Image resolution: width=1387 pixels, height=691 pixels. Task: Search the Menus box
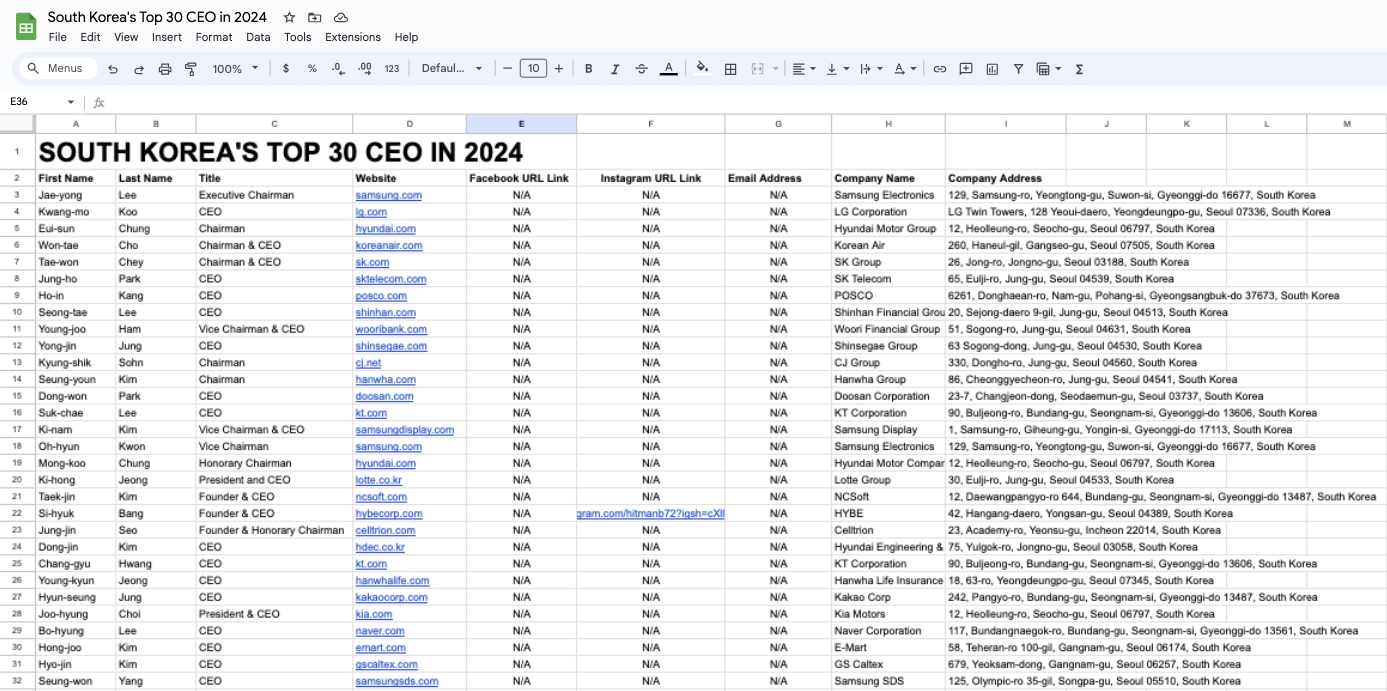(x=59, y=69)
